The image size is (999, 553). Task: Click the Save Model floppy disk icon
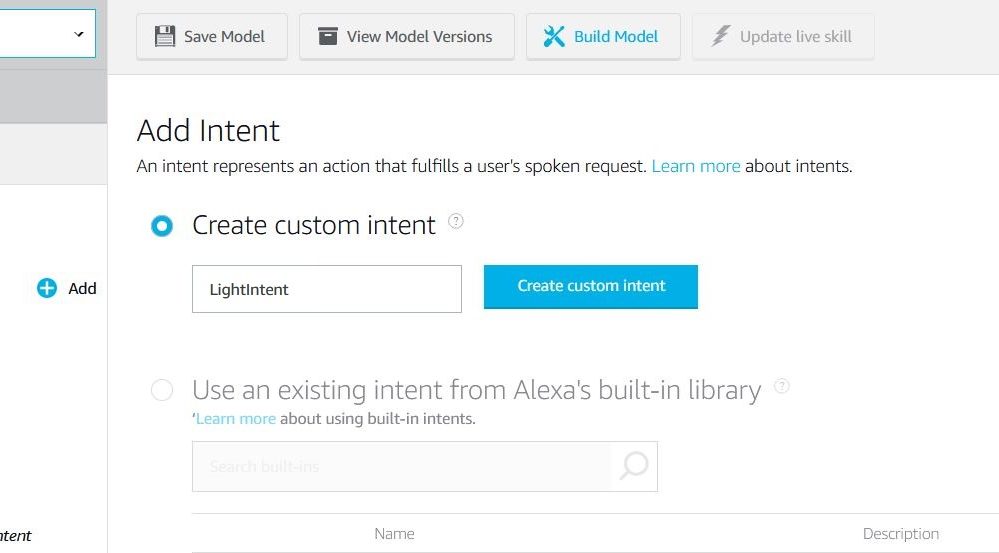pyautogui.click(x=164, y=36)
